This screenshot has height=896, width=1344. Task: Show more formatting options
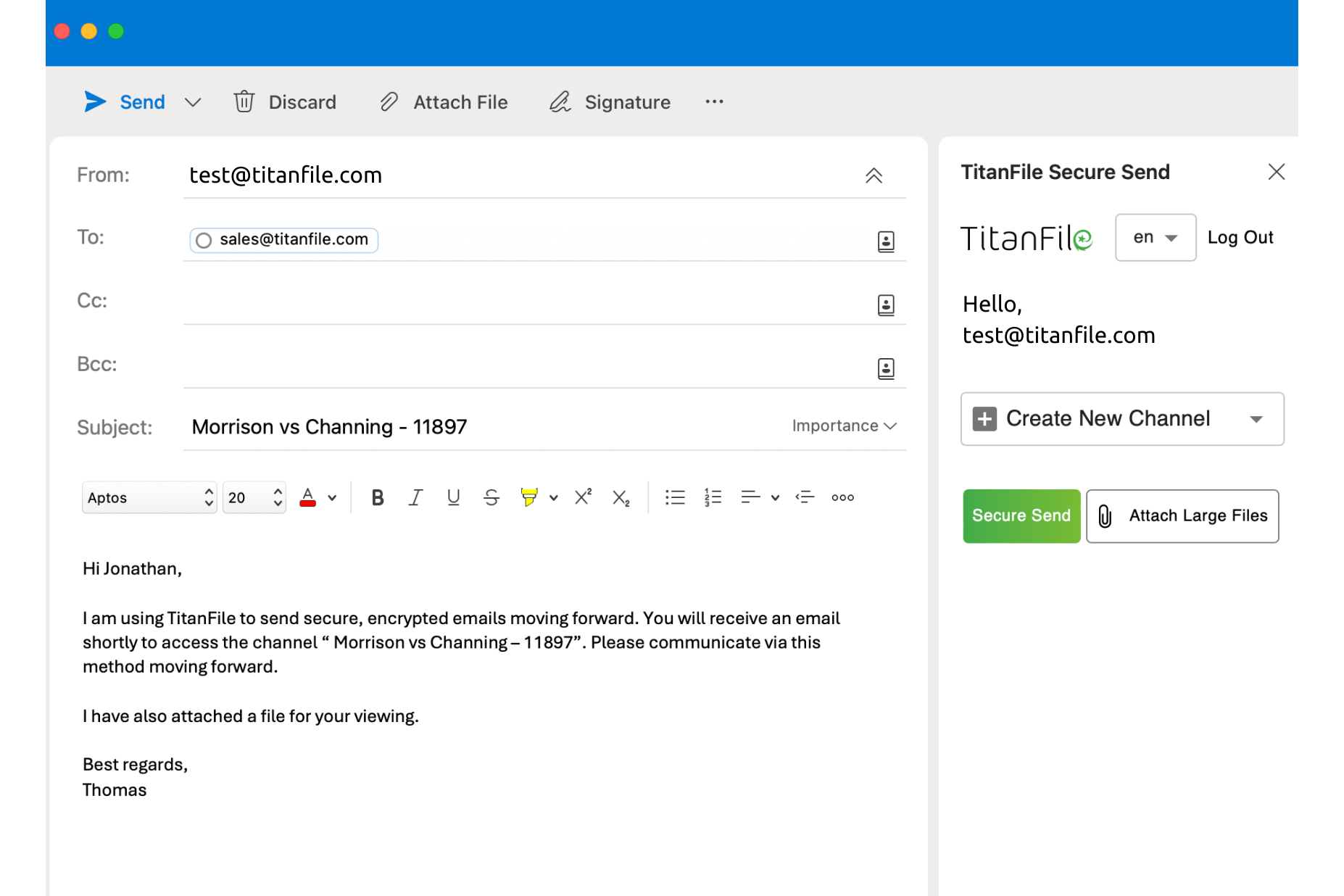tap(842, 497)
